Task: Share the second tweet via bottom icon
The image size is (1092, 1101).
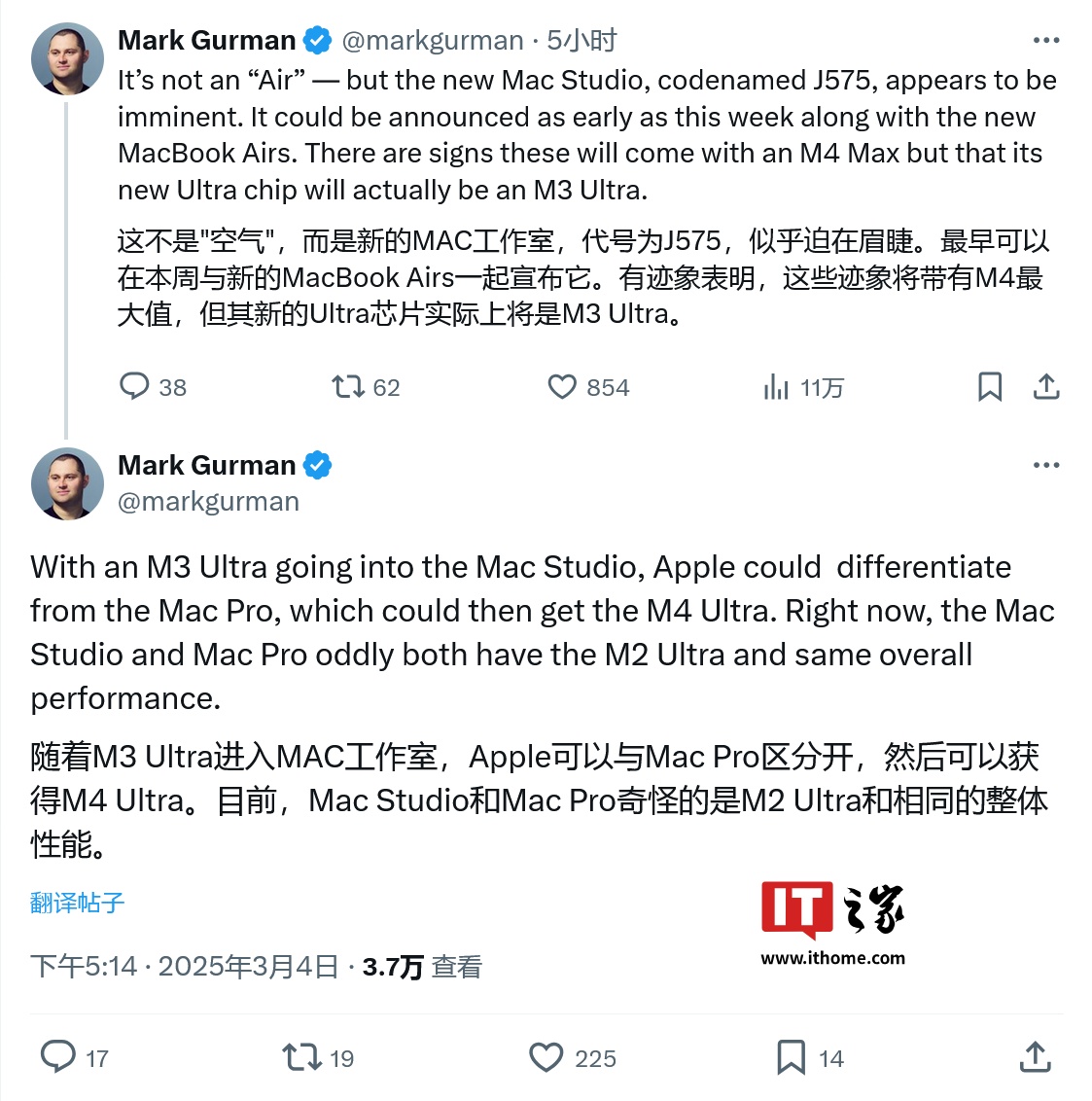Action: [x=1036, y=1057]
